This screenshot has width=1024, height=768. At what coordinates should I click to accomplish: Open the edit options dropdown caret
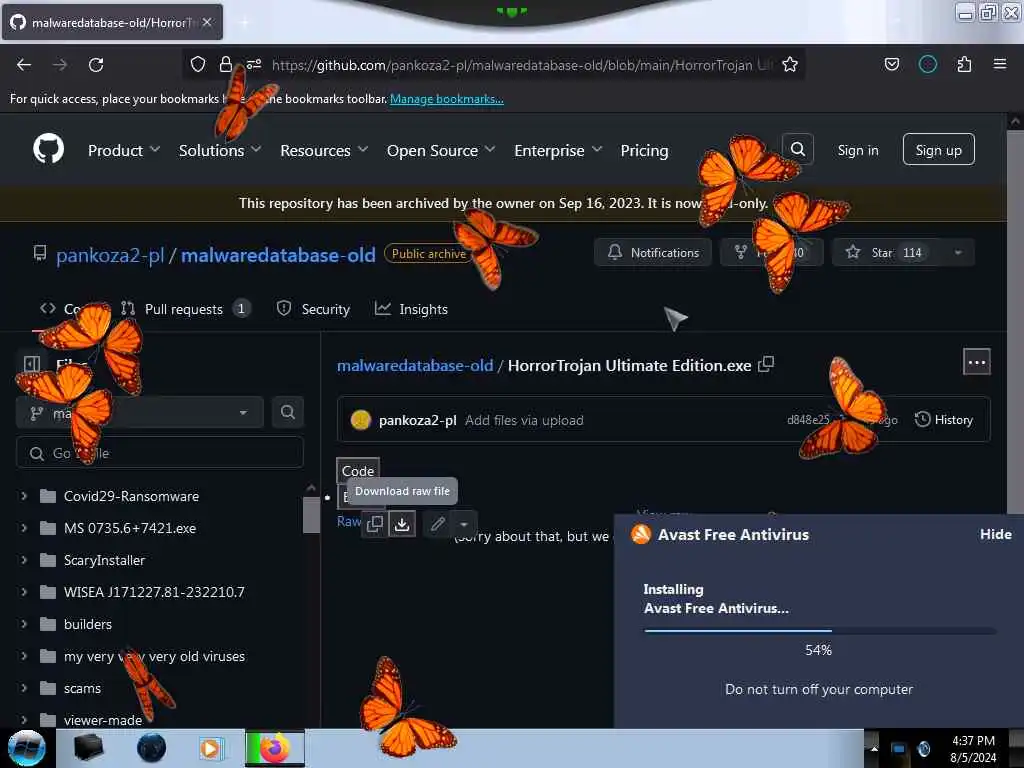464,524
